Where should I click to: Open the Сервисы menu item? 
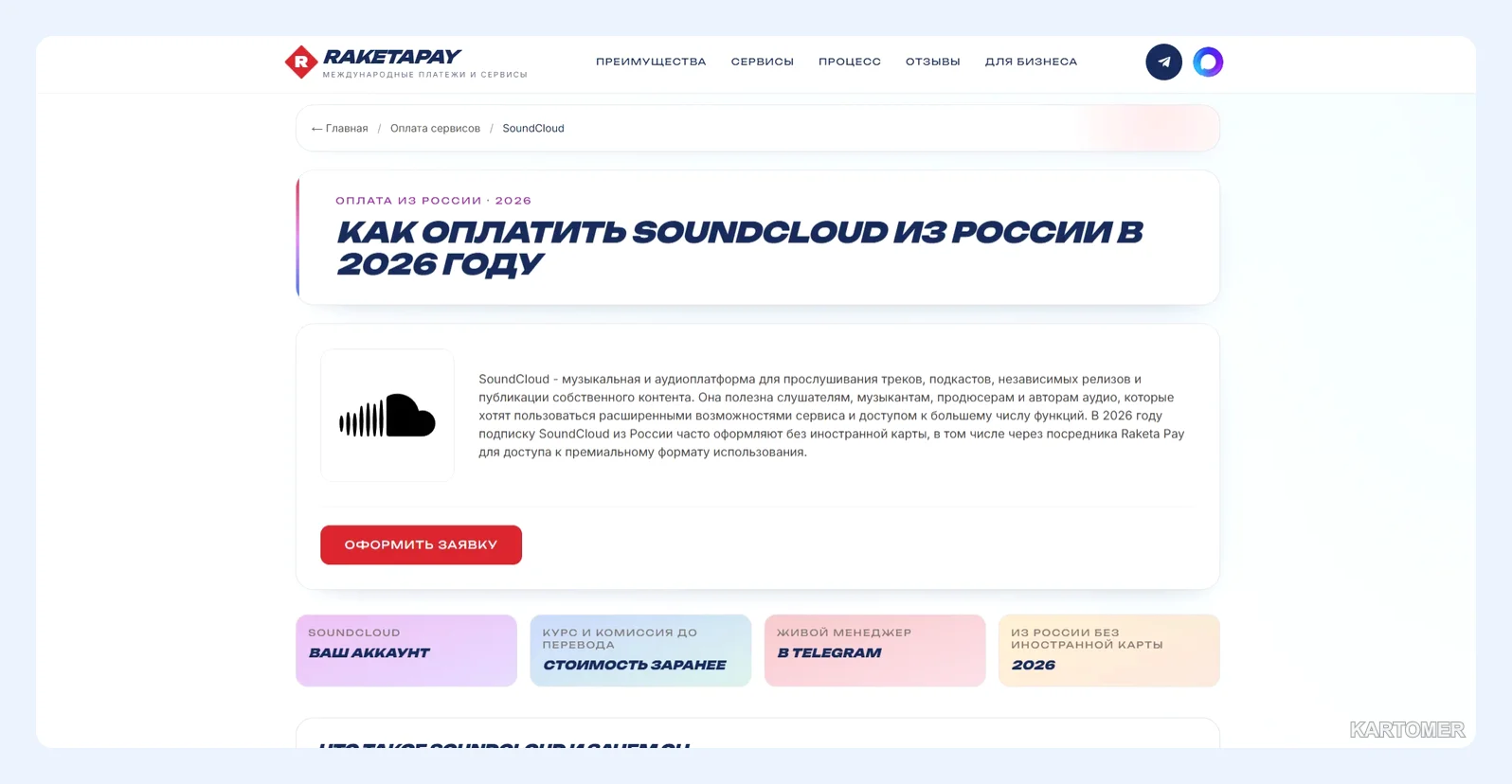(x=763, y=62)
